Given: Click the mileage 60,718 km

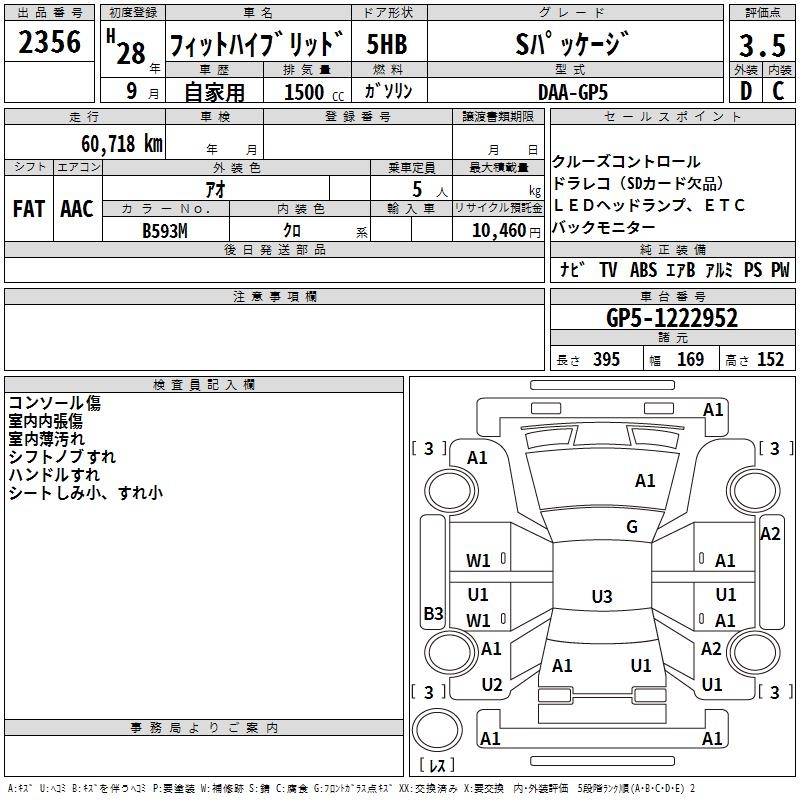Looking at the screenshot, I should (x=122, y=144).
